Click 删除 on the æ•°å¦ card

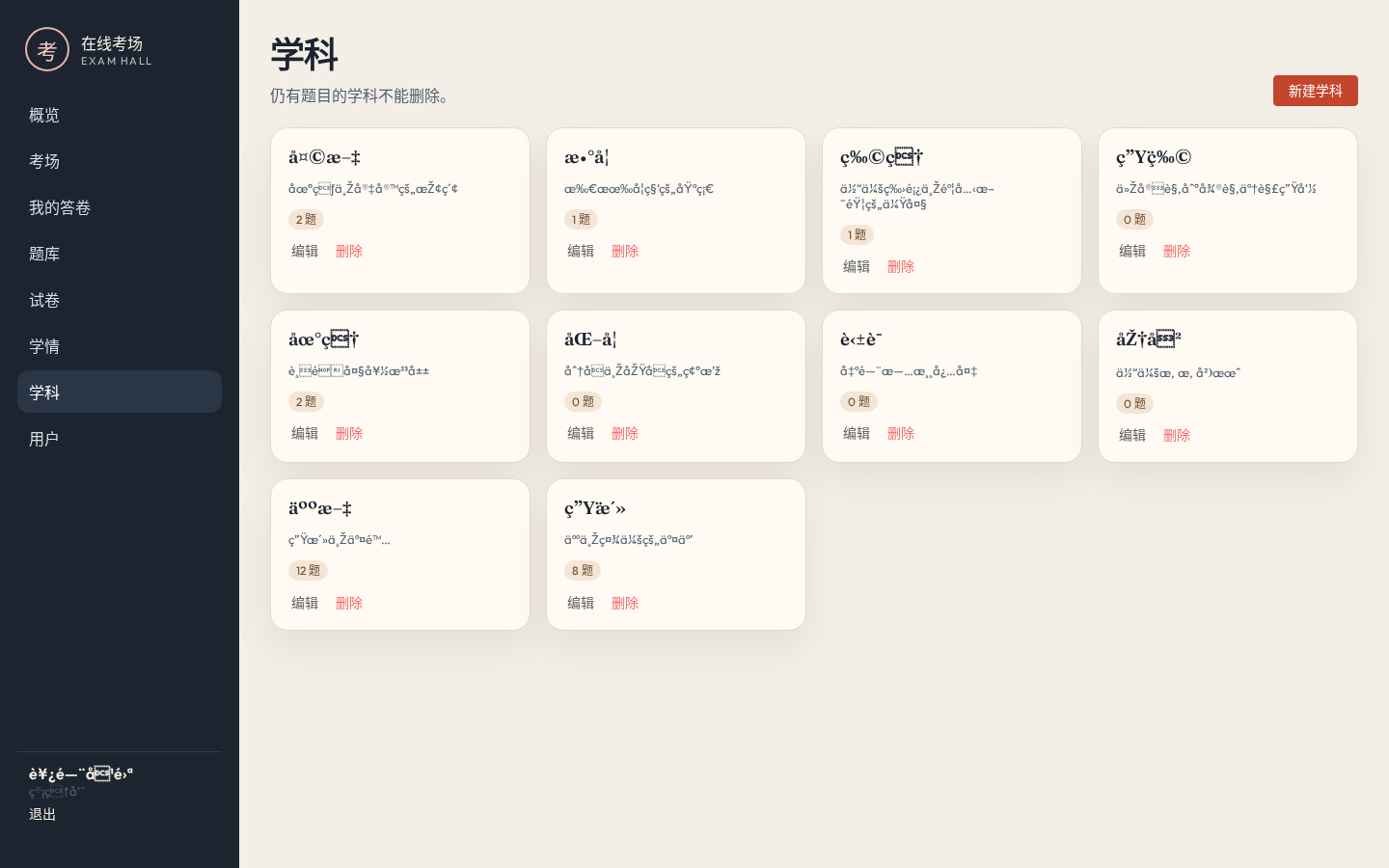pos(625,251)
